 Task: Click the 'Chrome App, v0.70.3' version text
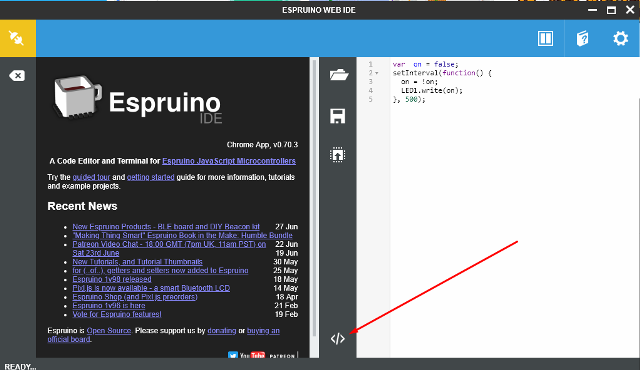[262, 145]
